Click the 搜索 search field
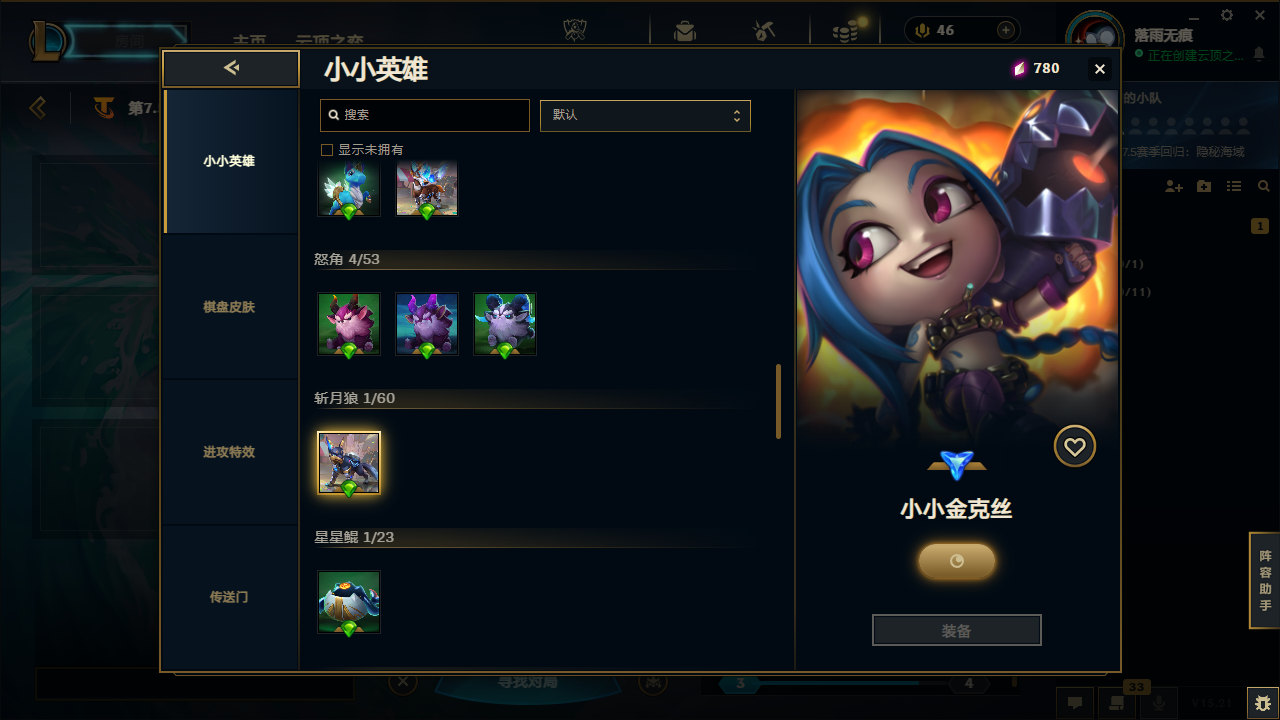 [x=425, y=115]
